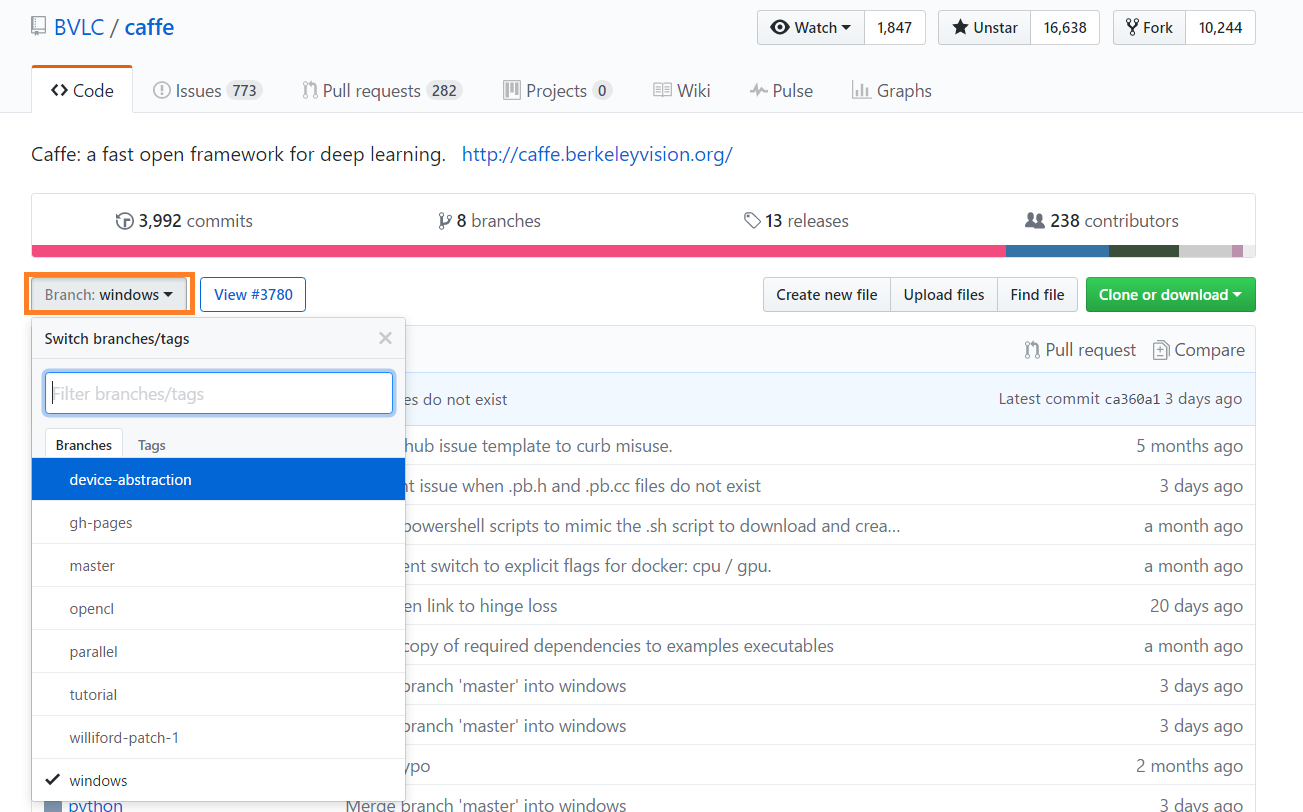Click the Pull requests tab icon

pyautogui.click(x=309, y=90)
